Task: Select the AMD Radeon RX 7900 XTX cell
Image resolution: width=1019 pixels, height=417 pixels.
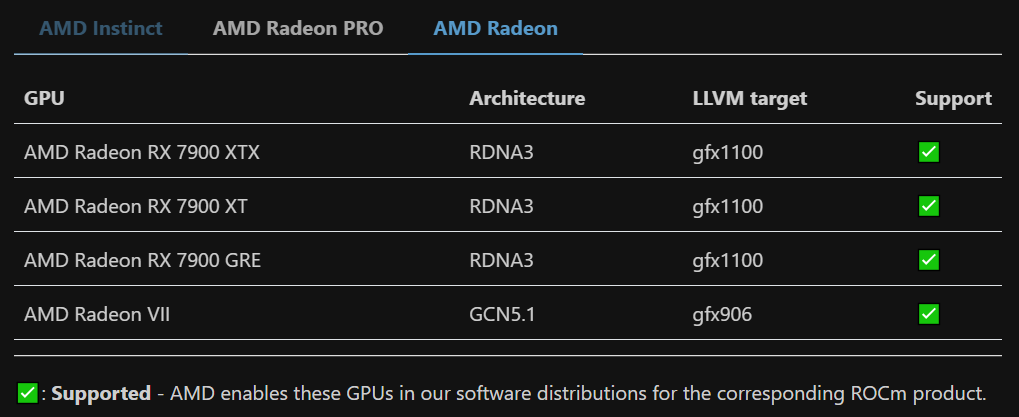Action: coord(148,152)
